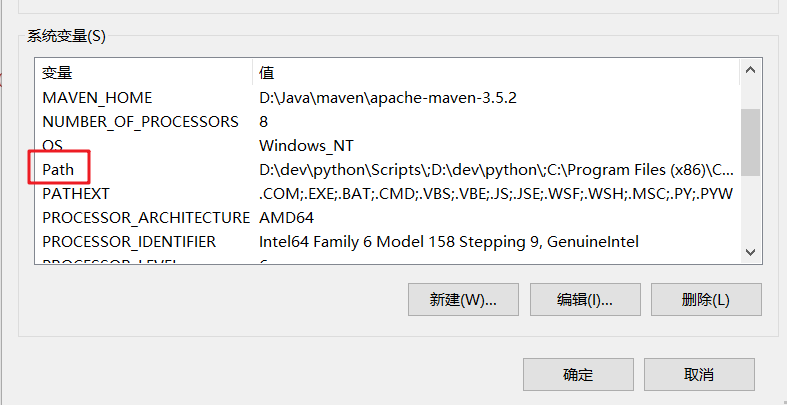Click the 新建(W)... button

pyautogui.click(x=463, y=300)
